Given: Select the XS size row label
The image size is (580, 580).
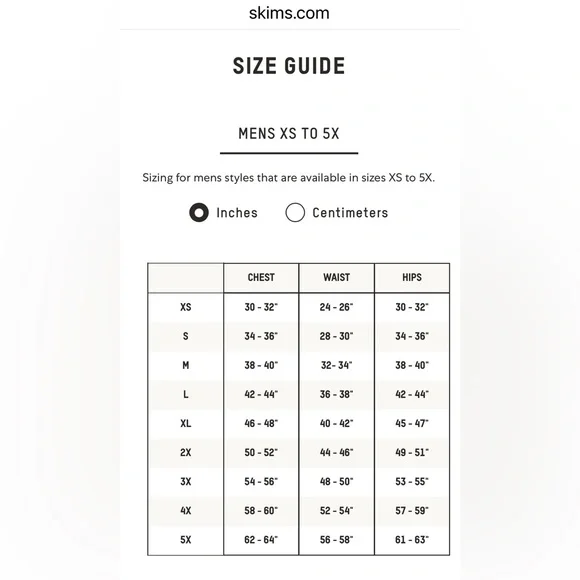Looking at the screenshot, I should click(186, 307).
